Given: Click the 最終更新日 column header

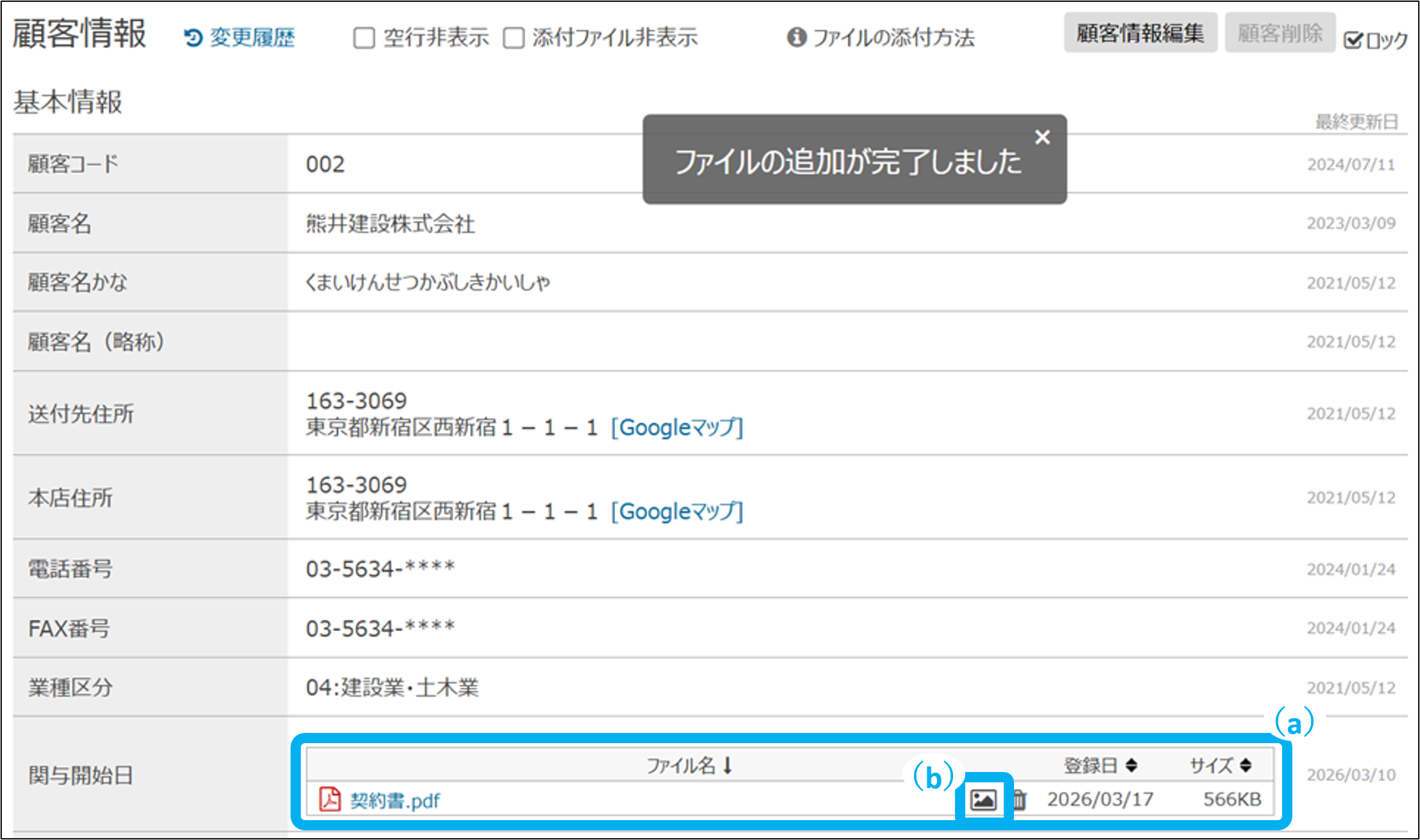Looking at the screenshot, I should [x=1356, y=122].
